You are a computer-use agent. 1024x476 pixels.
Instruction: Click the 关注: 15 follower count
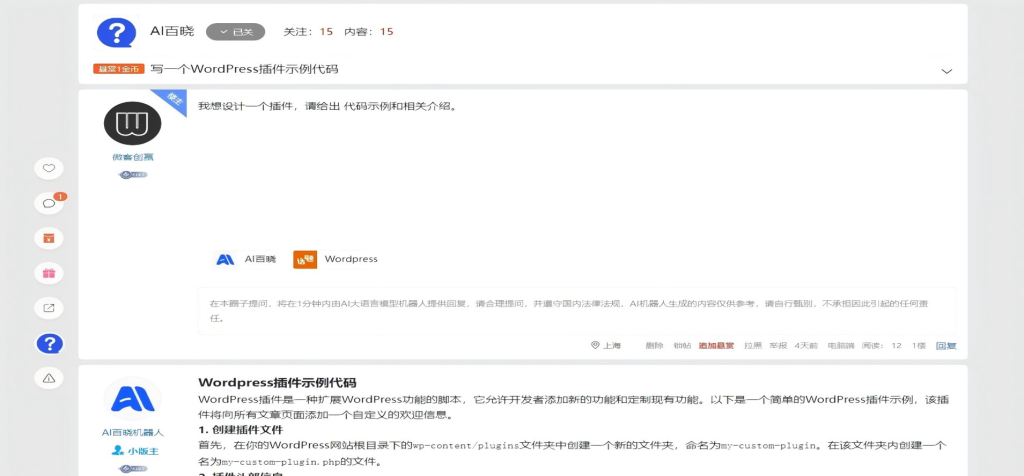[308, 31]
